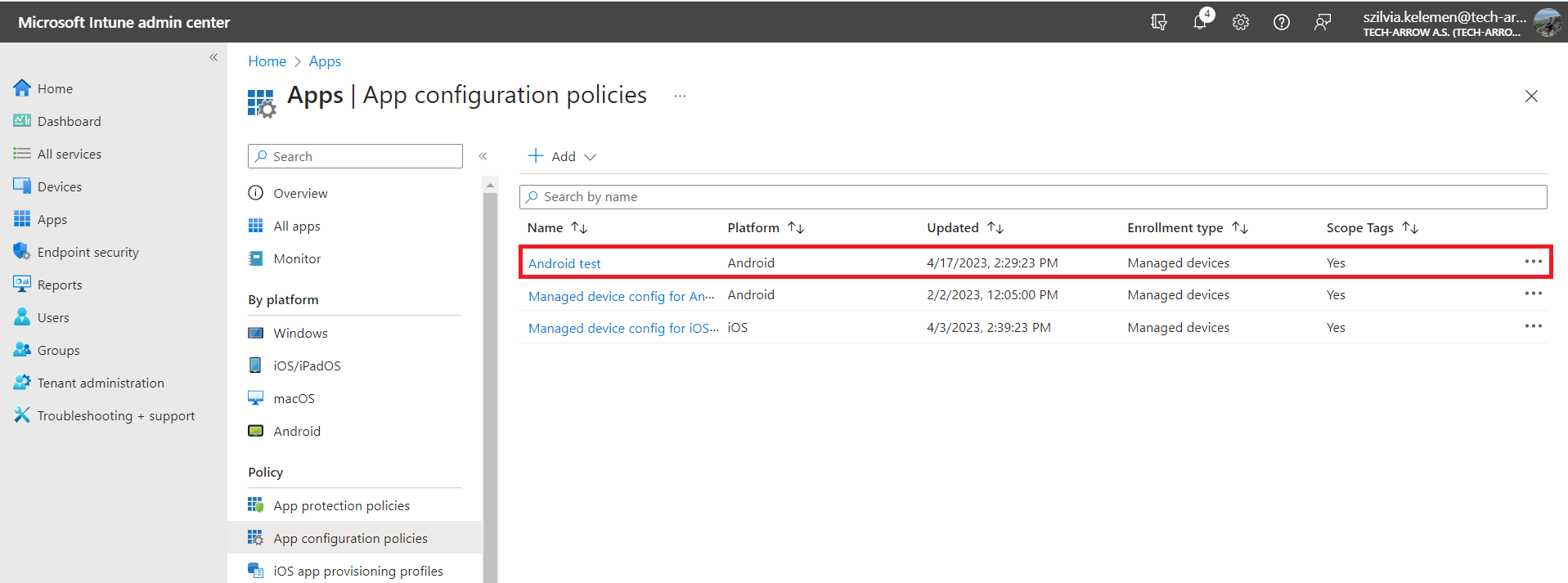1568x583 pixels.
Task: Open the portal settings gear icon
Action: (x=1241, y=22)
